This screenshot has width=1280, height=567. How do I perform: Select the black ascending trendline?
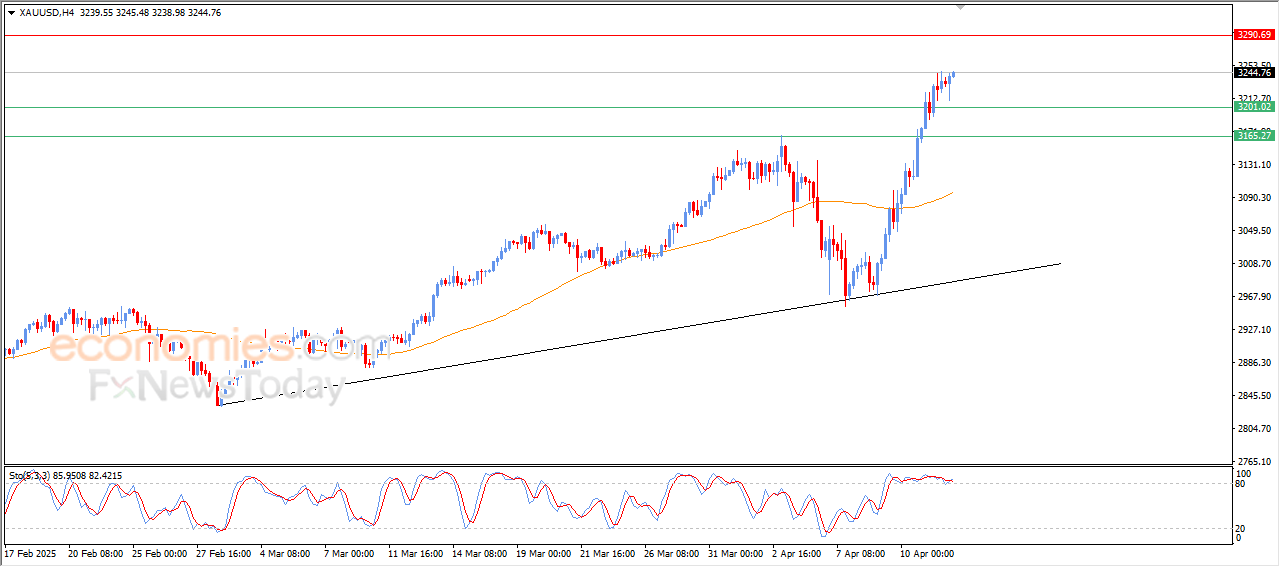click(640, 335)
